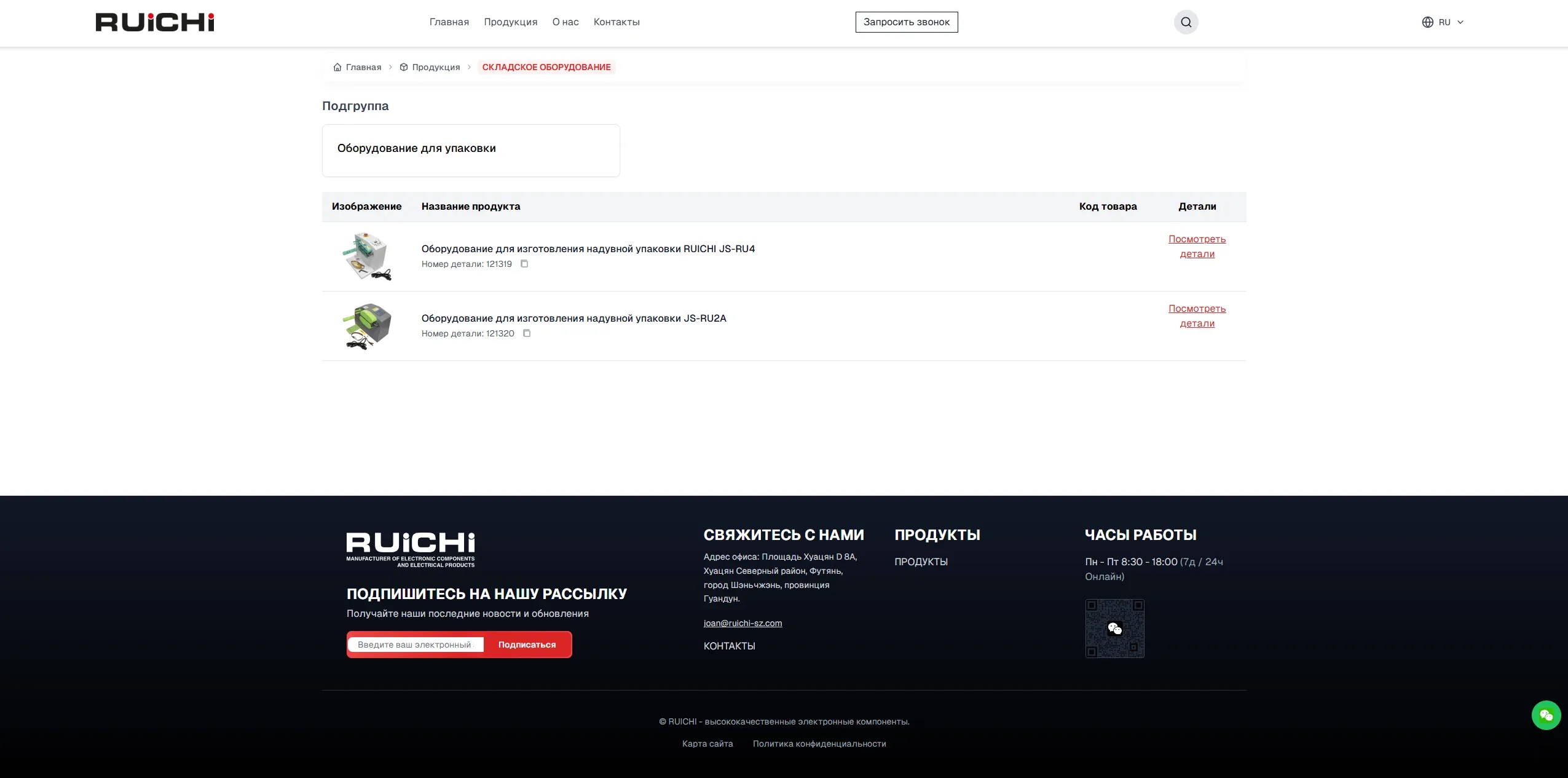
Task: Click Детали column header
Action: (1197, 207)
